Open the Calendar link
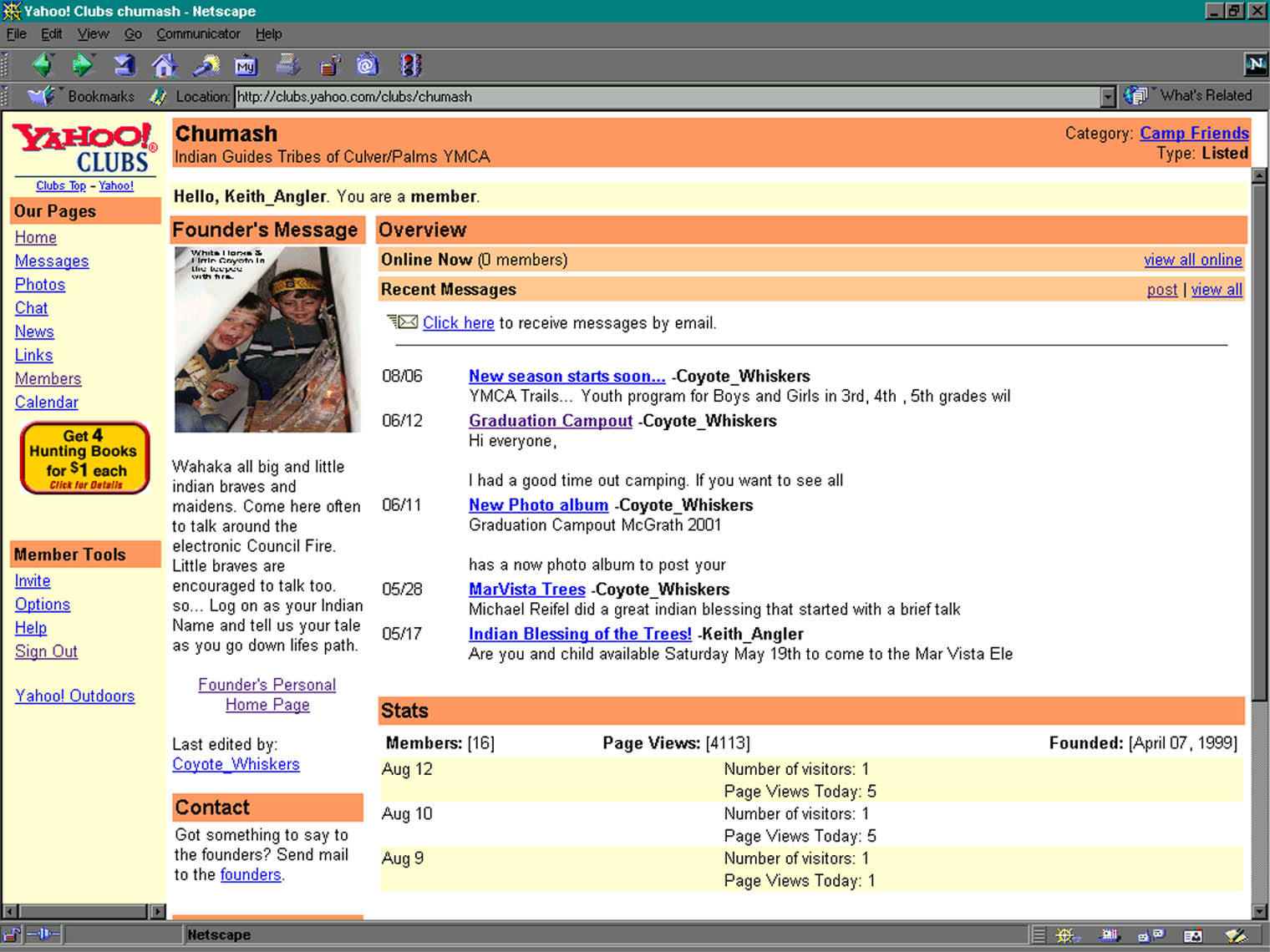This screenshot has height=952, width=1270. 47,402
